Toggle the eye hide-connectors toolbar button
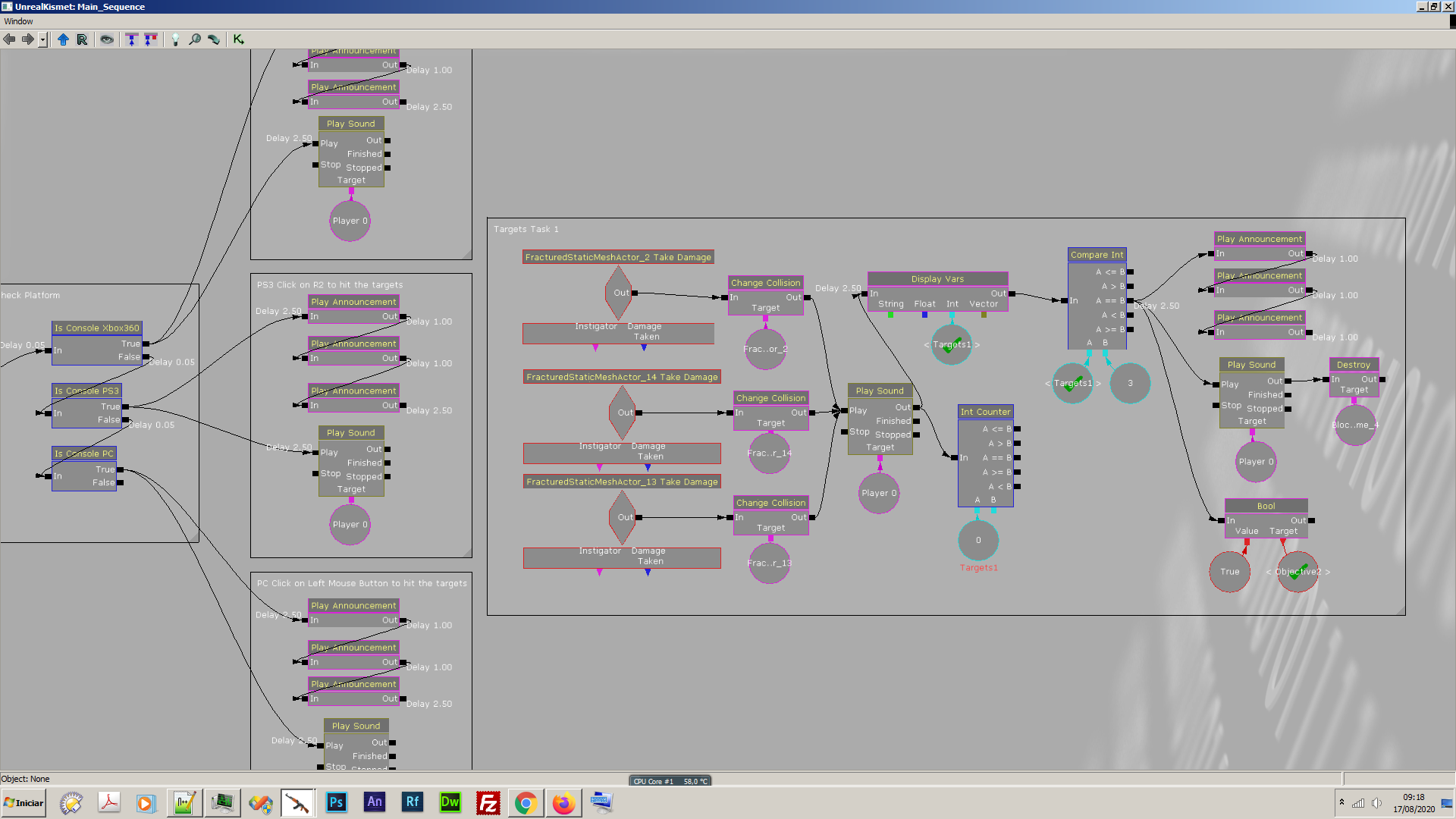 pyautogui.click(x=107, y=39)
